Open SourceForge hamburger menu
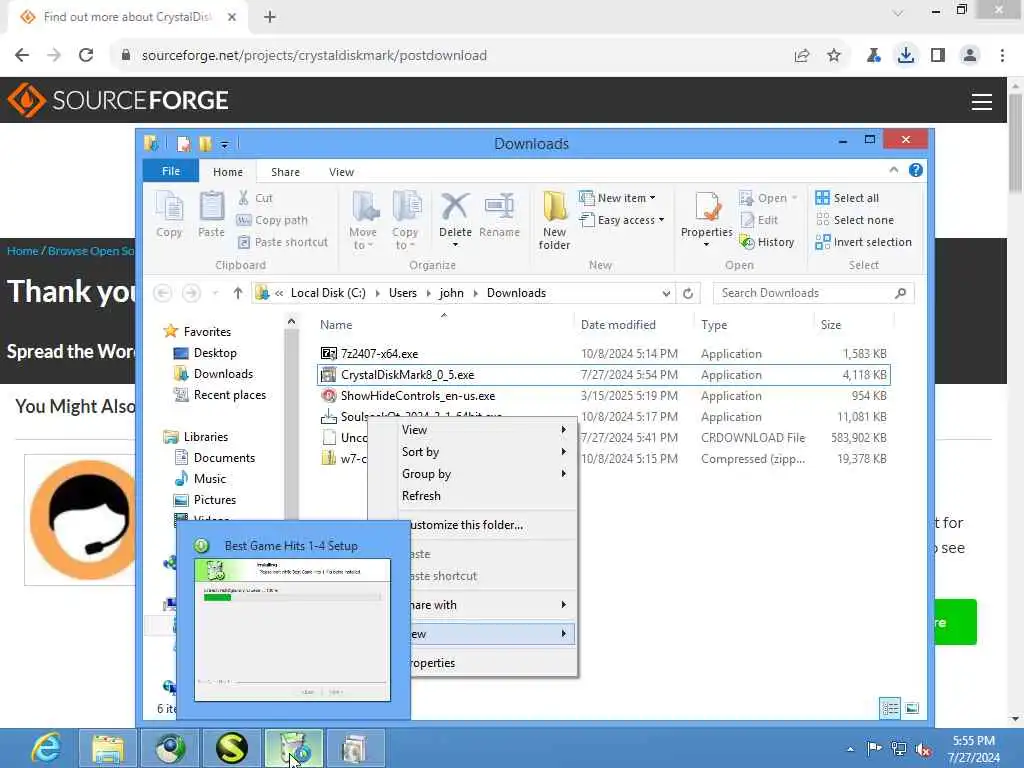This screenshot has width=1024, height=768. pyautogui.click(x=982, y=101)
